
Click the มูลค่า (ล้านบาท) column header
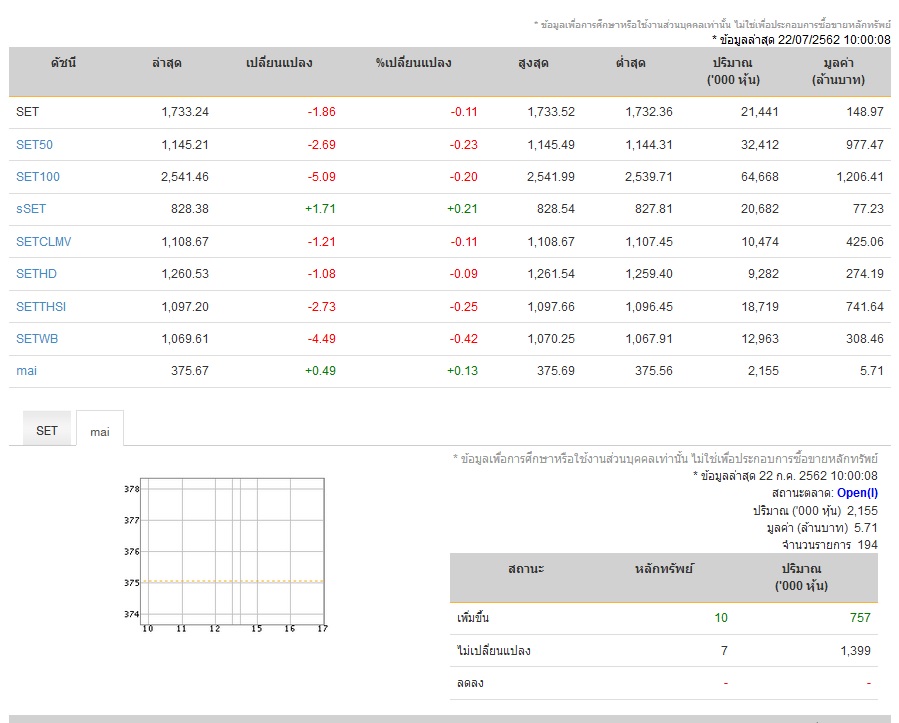pos(838,71)
